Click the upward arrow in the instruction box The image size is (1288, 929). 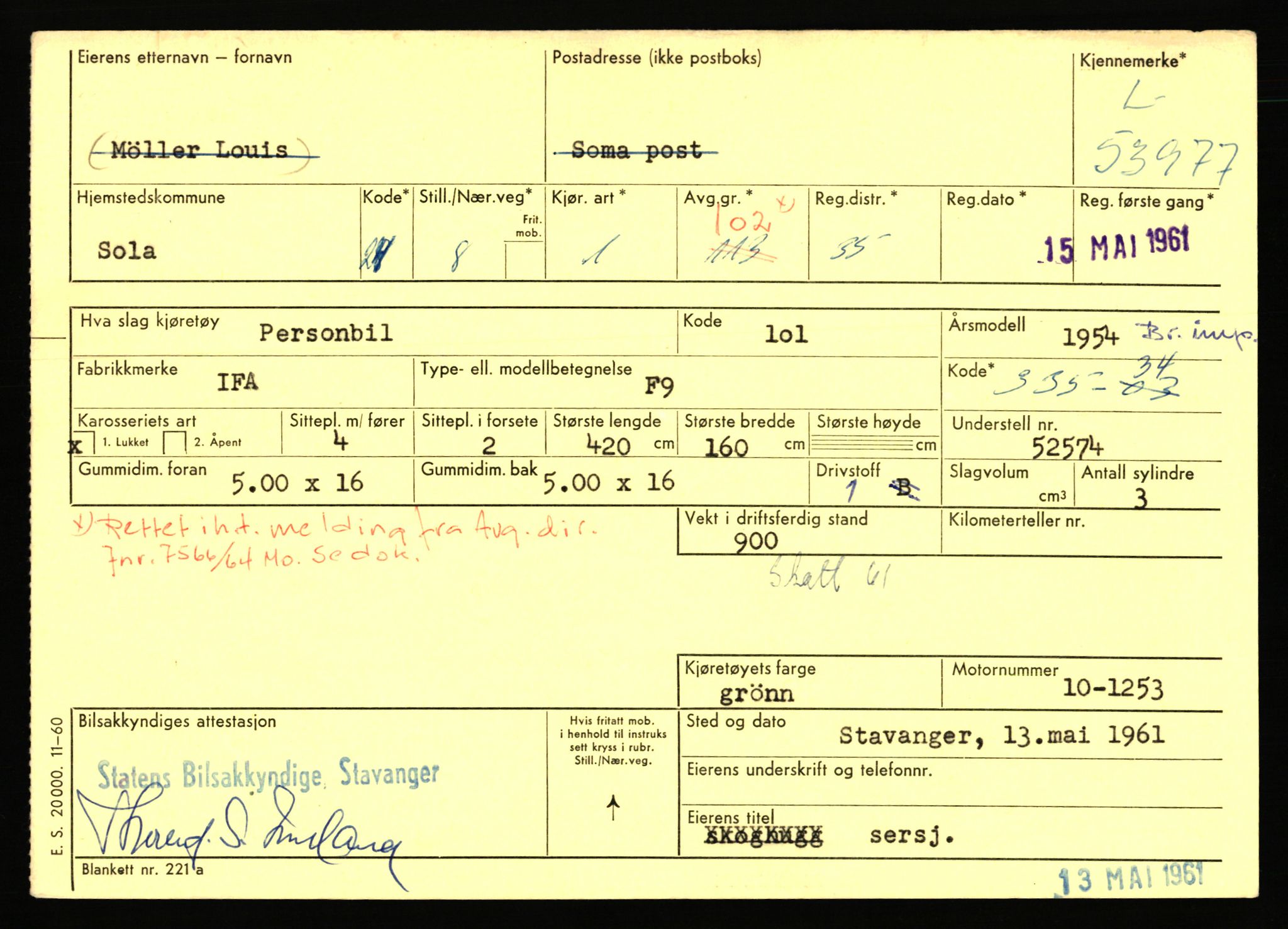(x=614, y=808)
